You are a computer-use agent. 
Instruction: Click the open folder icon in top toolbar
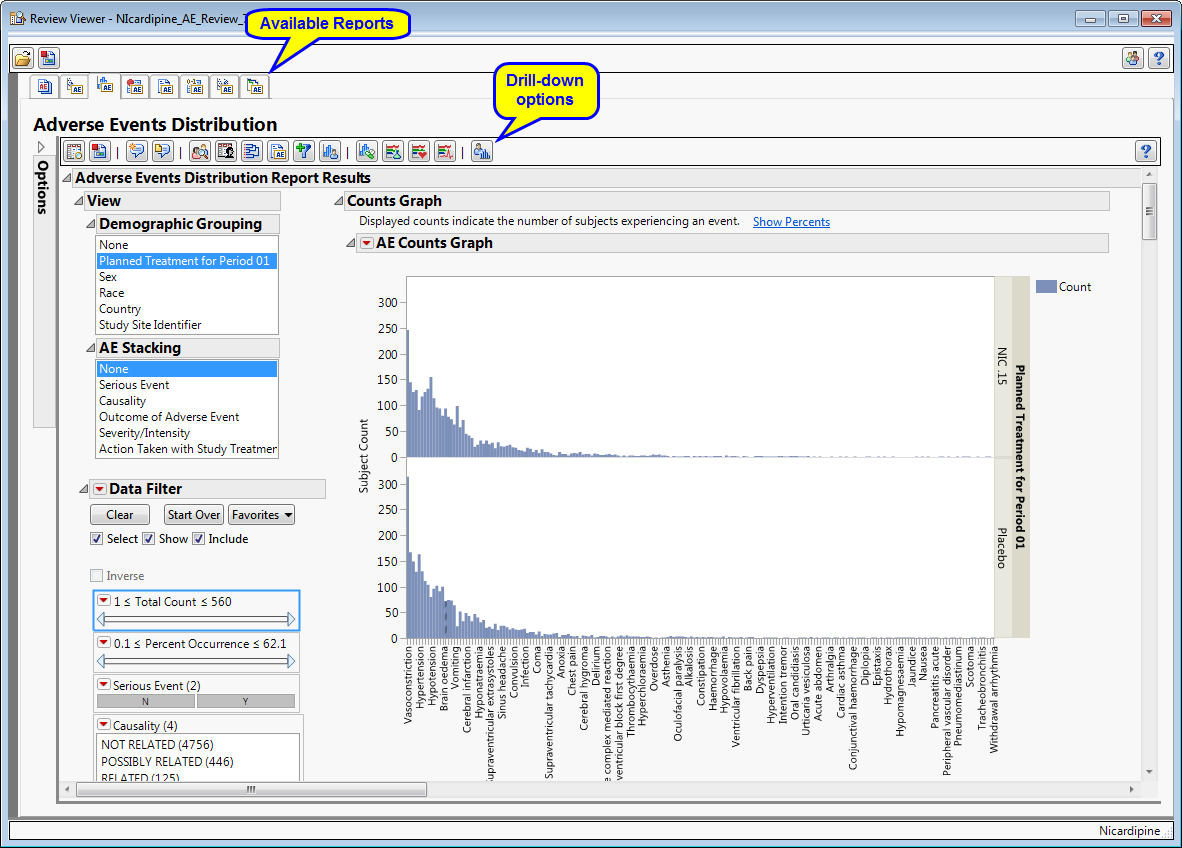click(22, 58)
